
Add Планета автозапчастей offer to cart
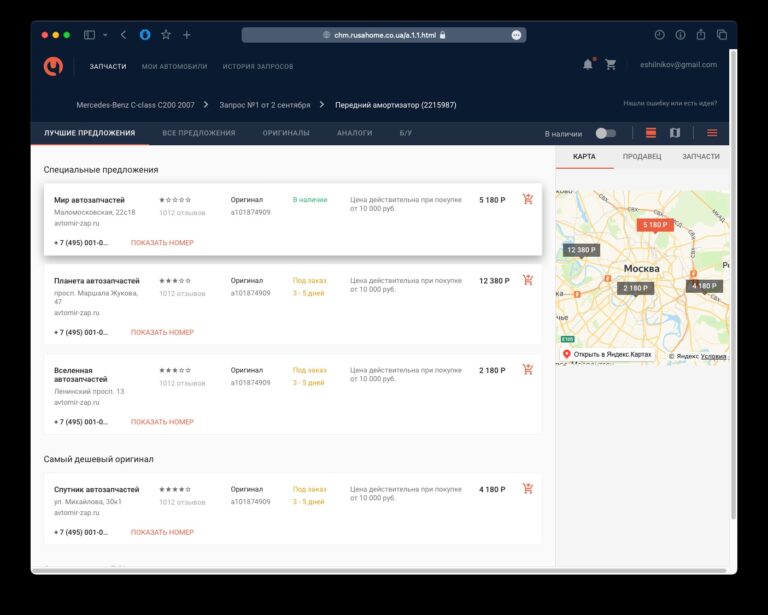(x=528, y=280)
